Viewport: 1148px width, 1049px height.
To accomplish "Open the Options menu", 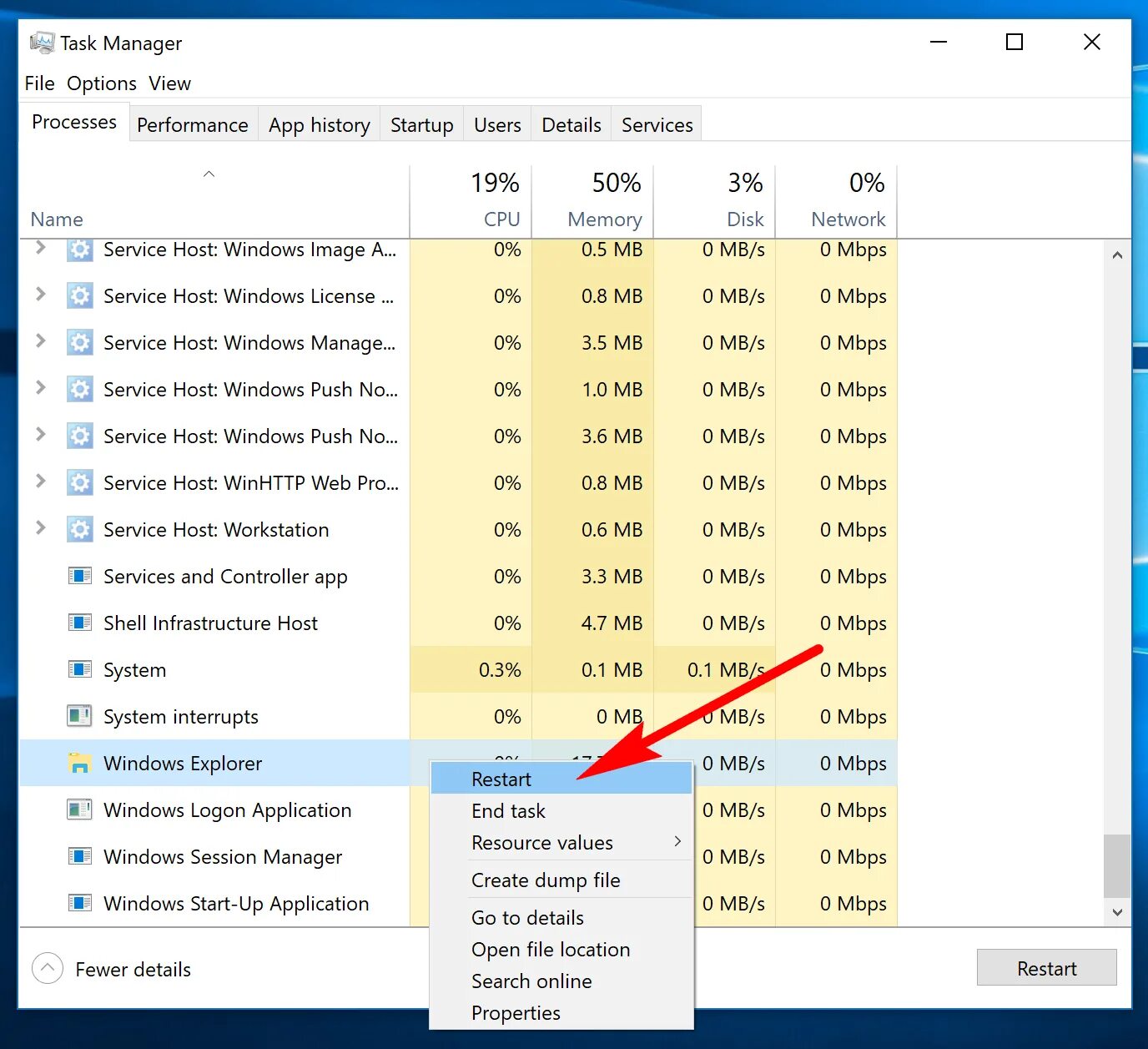I will point(102,83).
